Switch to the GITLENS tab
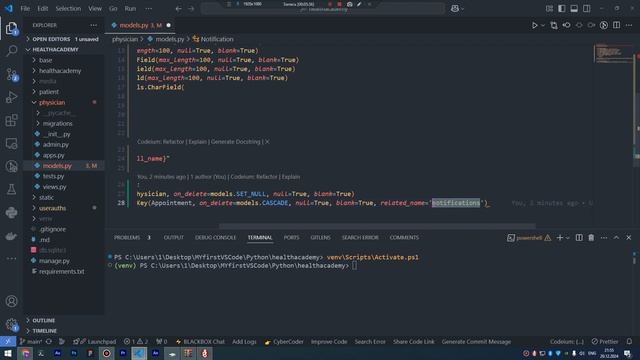 (x=320, y=238)
